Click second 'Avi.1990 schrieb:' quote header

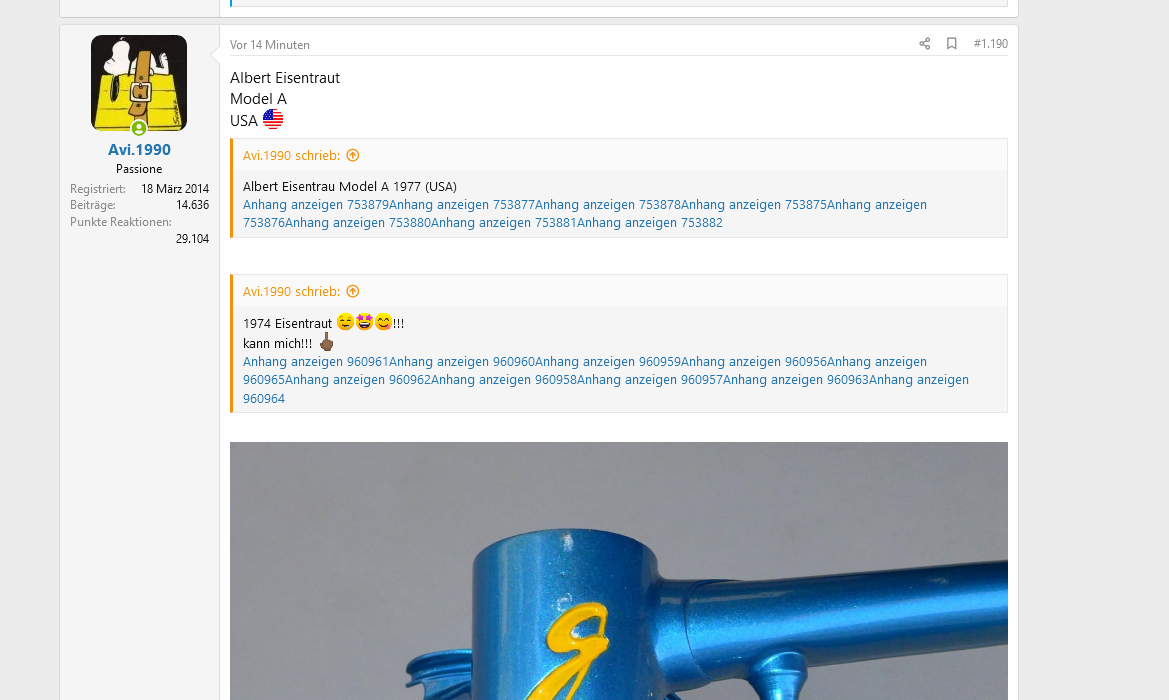[x=292, y=291]
